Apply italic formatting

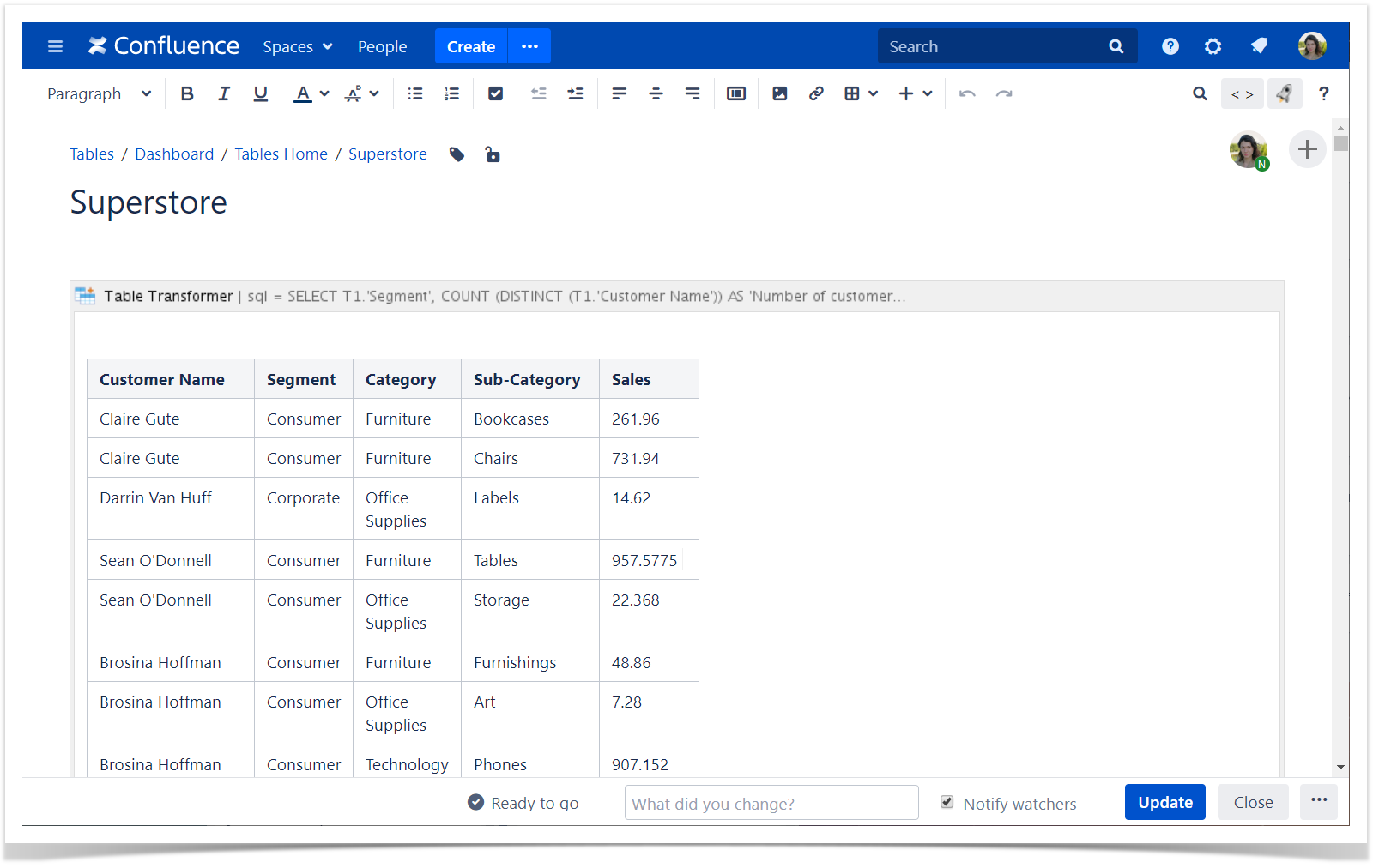[224, 93]
